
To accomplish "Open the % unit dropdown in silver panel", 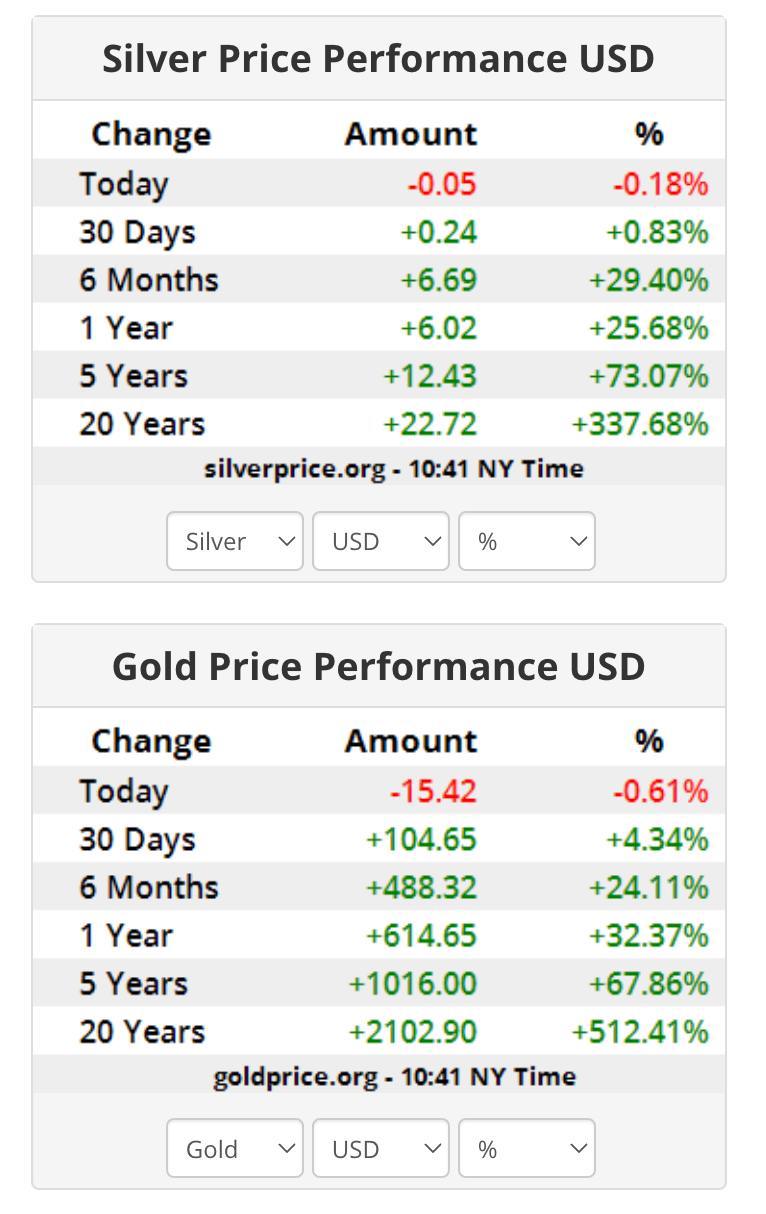I will click(527, 541).
